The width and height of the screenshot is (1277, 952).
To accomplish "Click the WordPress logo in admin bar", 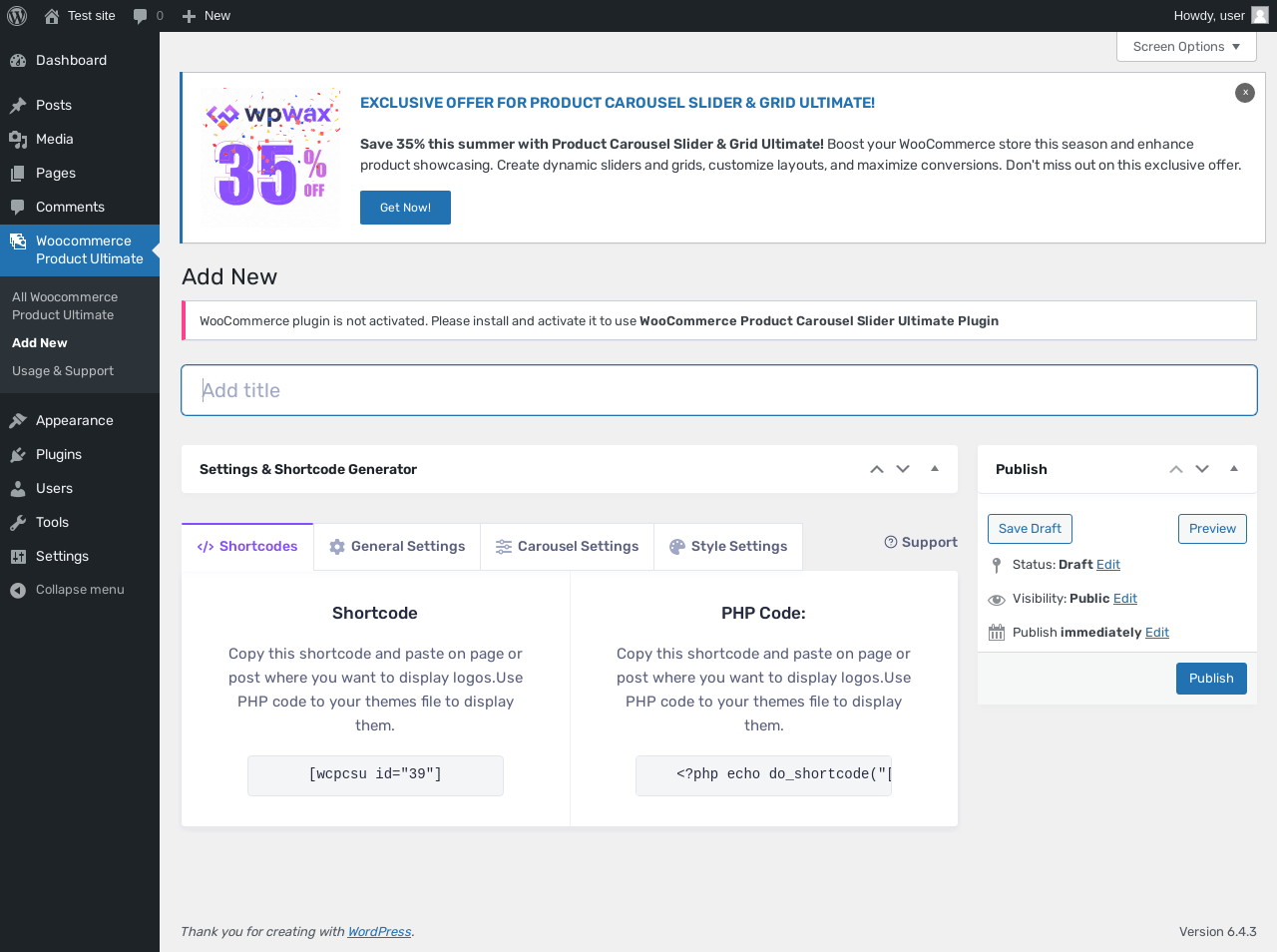I will (17, 16).
